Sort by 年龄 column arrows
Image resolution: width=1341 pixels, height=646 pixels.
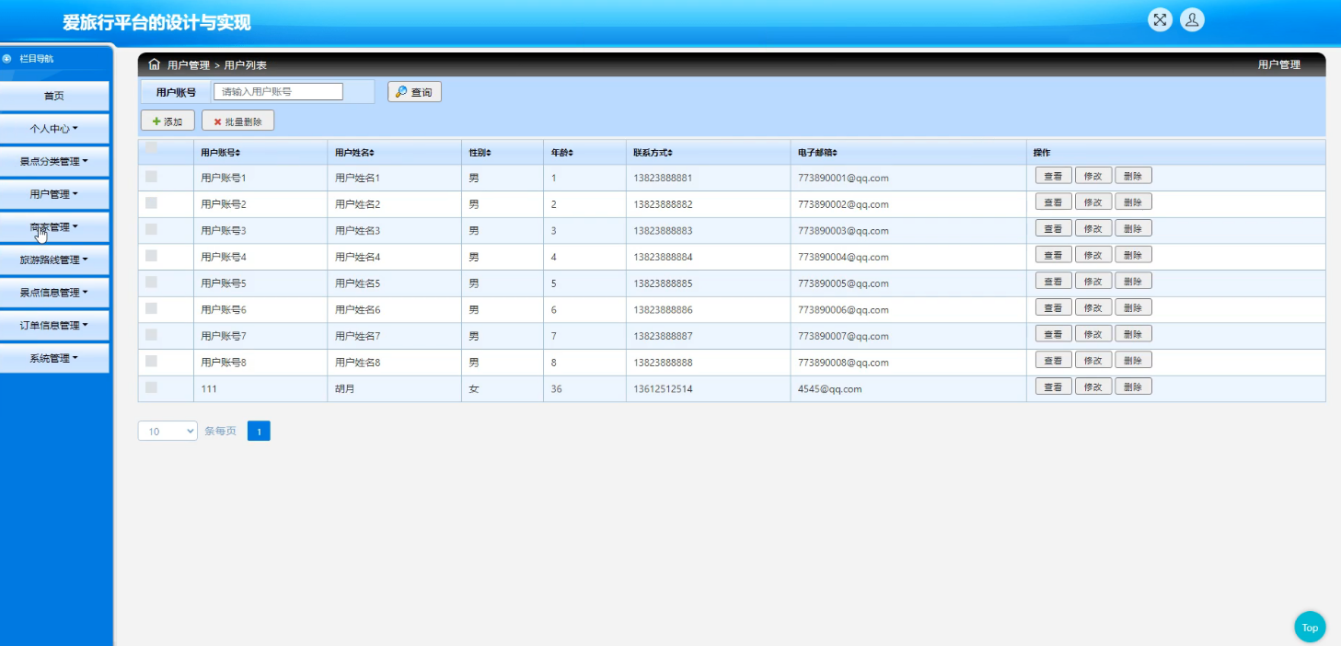coord(571,153)
